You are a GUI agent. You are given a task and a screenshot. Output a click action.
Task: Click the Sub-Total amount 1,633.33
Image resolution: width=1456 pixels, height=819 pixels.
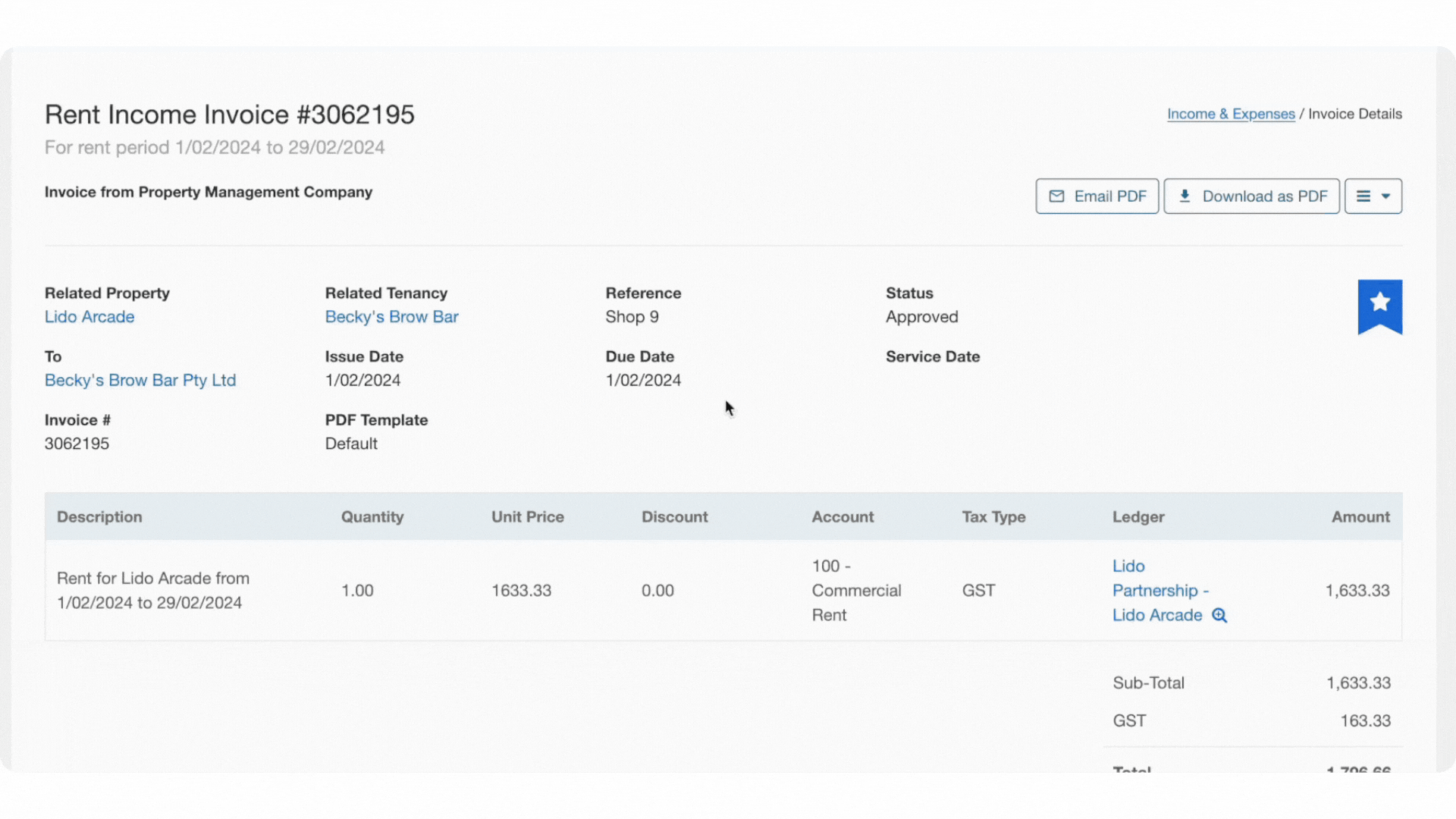[x=1358, y=683]
